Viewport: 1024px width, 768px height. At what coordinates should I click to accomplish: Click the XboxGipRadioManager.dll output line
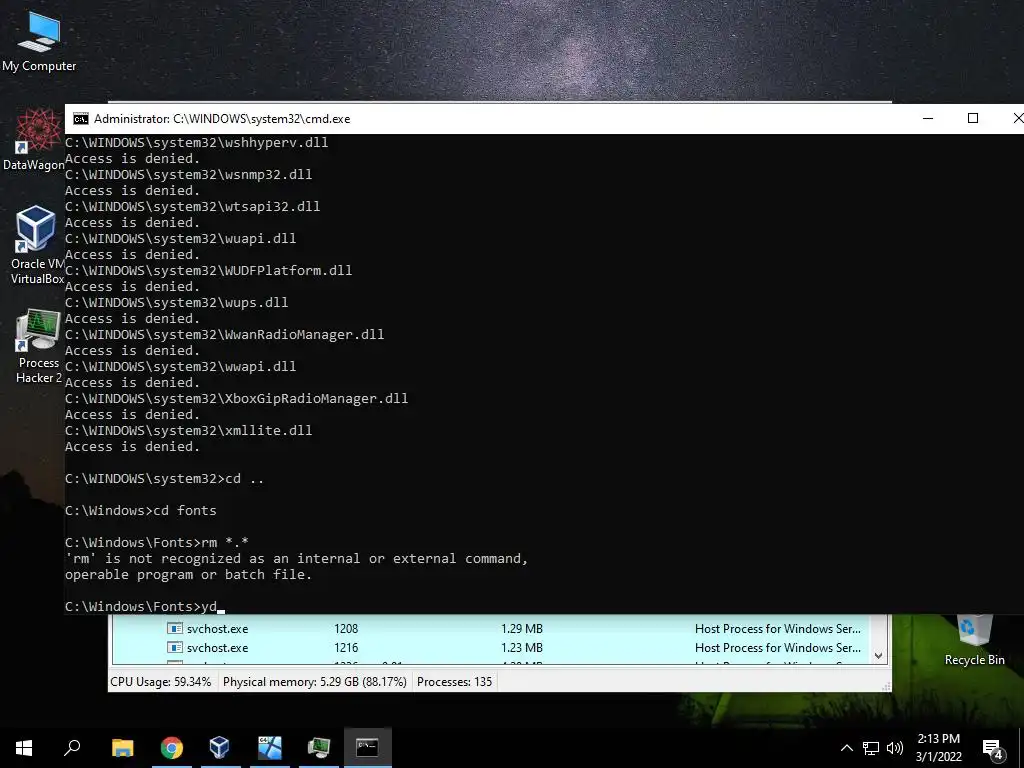pos(236,398)
